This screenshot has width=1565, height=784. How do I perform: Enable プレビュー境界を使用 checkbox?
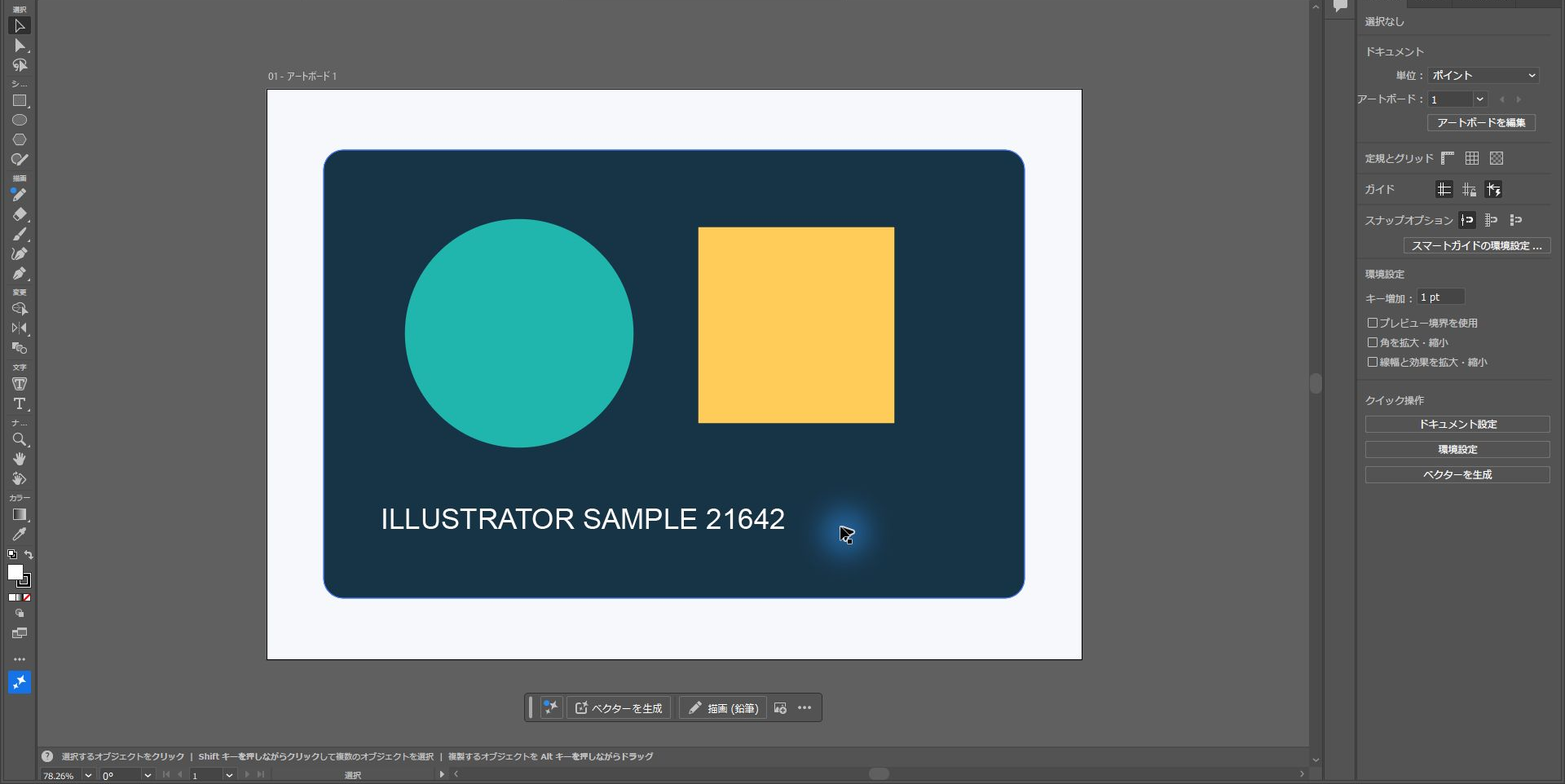click(1373, 323)
